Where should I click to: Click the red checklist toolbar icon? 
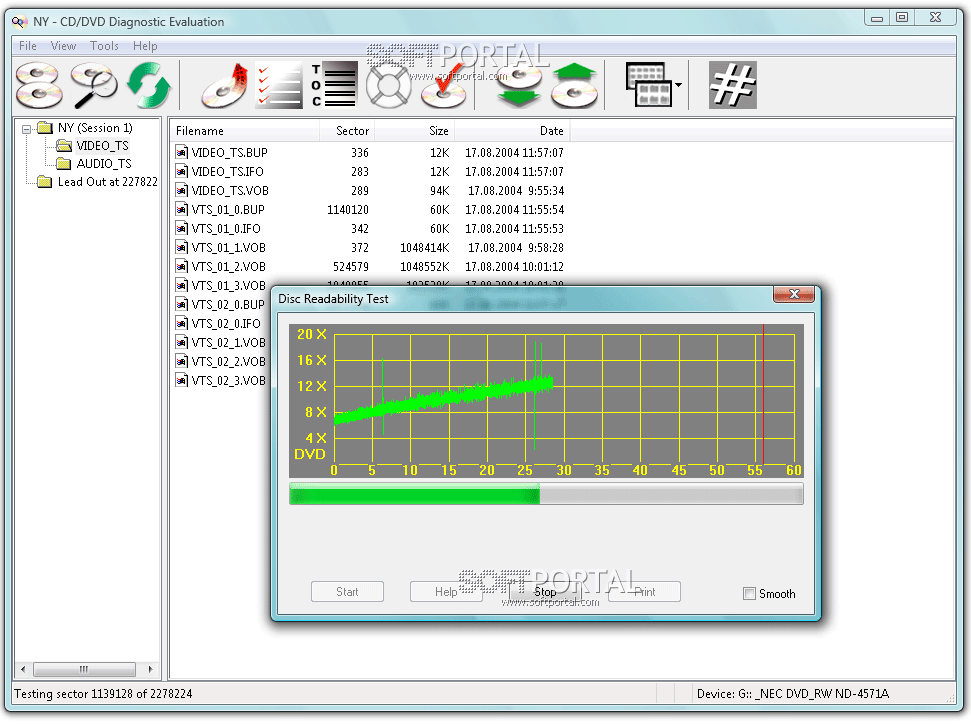tap(278, 85)
